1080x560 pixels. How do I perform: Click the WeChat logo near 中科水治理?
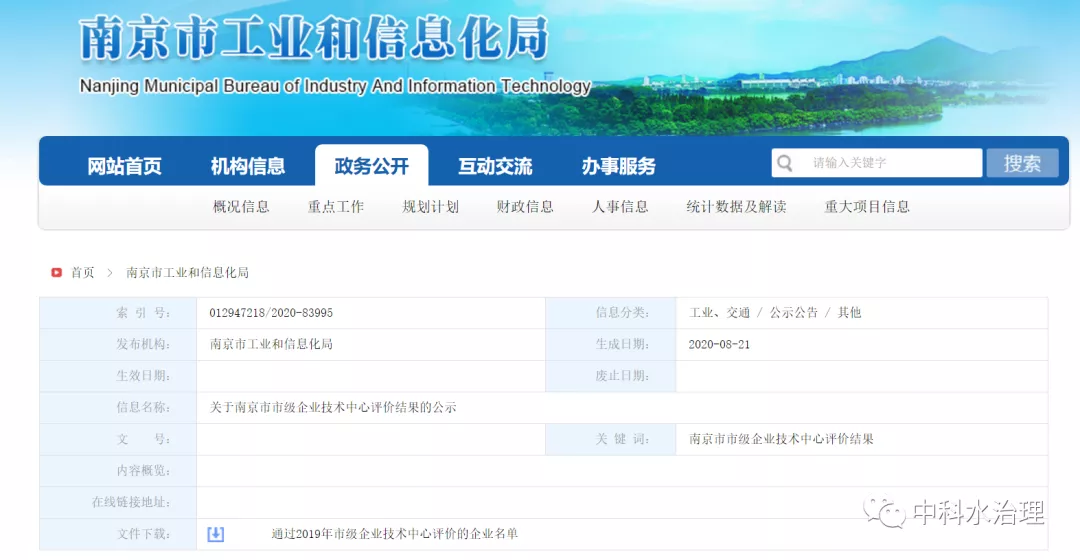click(x=884, y=513)
